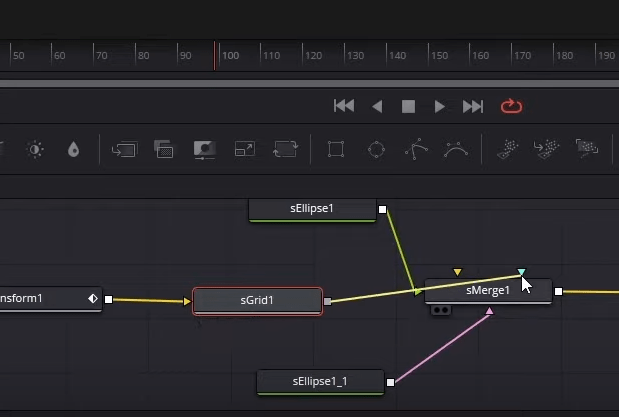Jump to the last frame
This screenshot has height=417, width=619.
pos(473,106)
